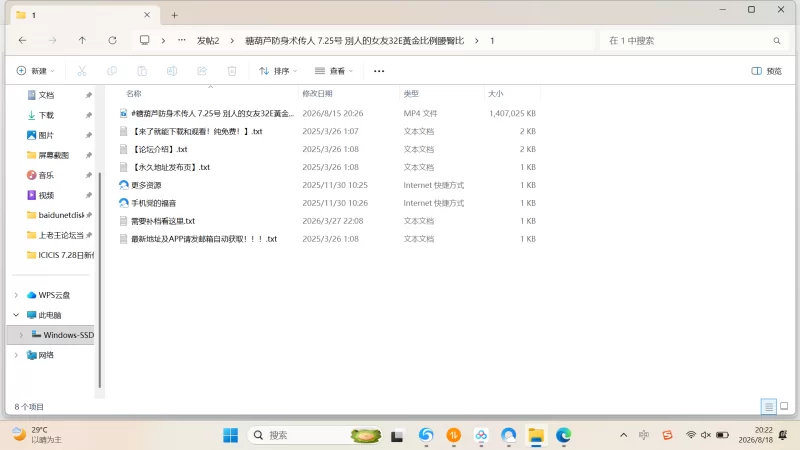Open the 新建 new item dropdown
800x450 pixels.
coord(35,71)
